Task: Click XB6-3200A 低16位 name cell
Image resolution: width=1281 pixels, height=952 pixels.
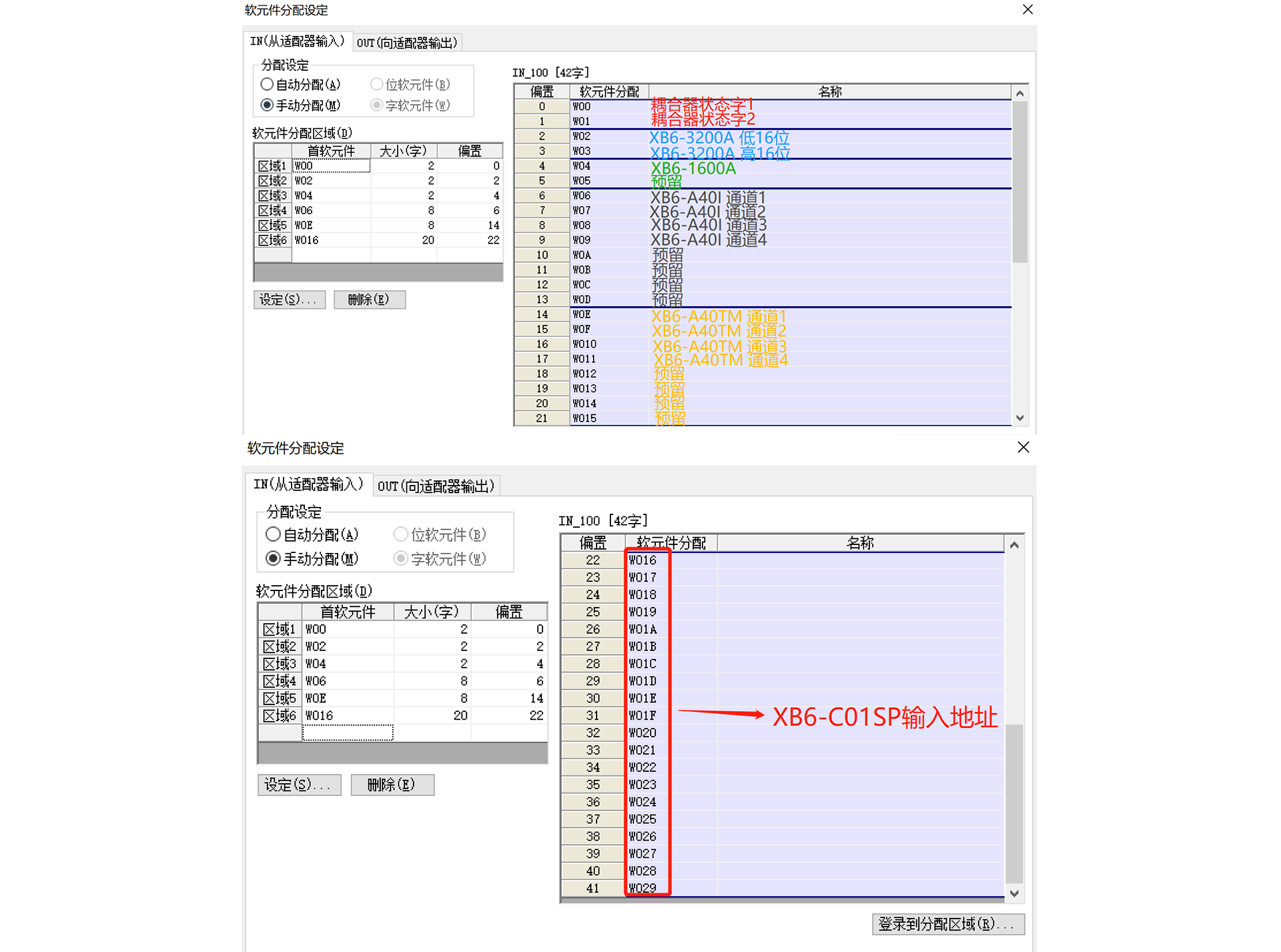Action: 830,137
